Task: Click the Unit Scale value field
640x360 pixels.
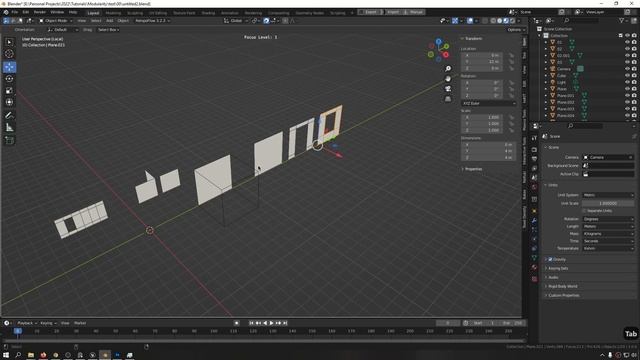Action: click(x=608, y=203)
